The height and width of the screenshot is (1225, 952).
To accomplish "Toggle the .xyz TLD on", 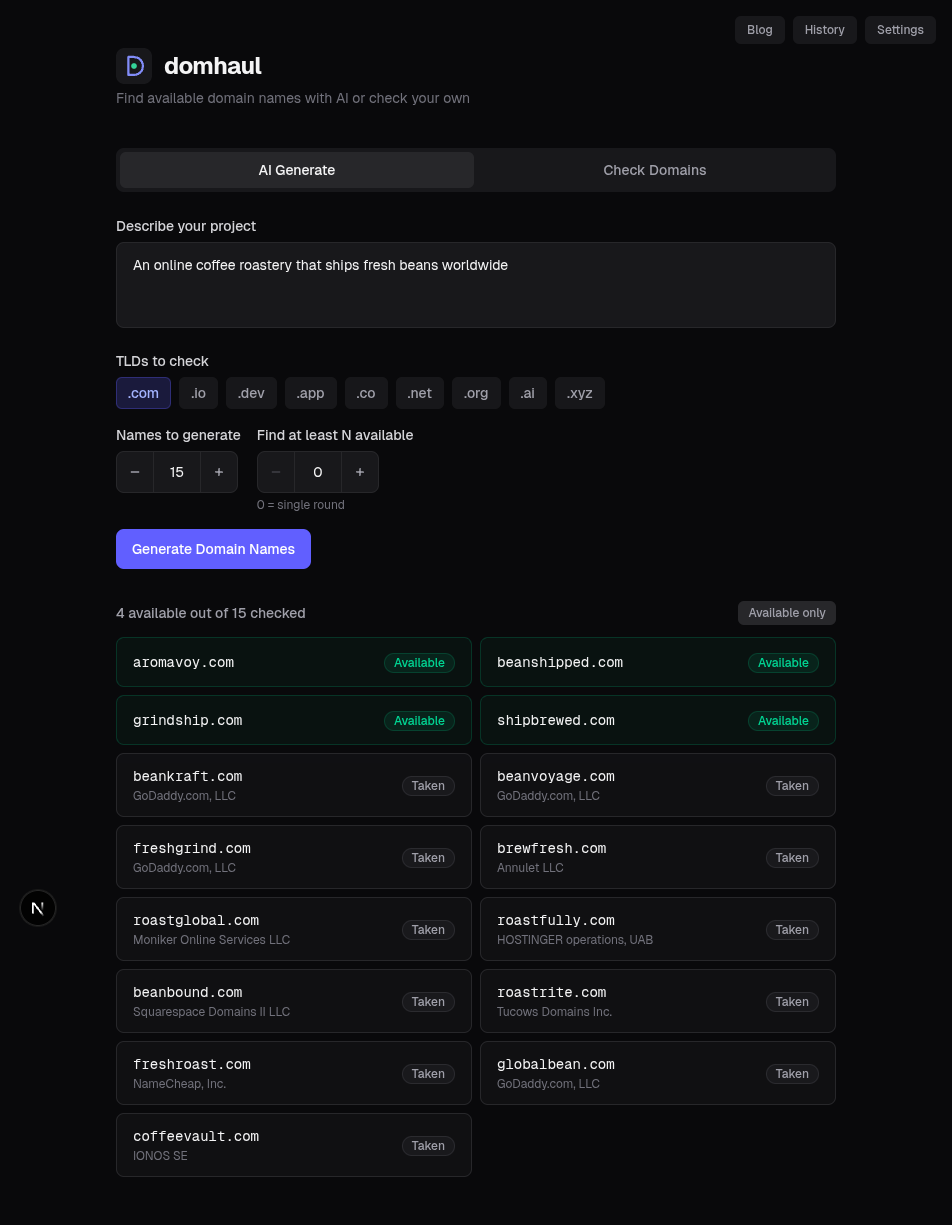I will [x=580, y=393].
